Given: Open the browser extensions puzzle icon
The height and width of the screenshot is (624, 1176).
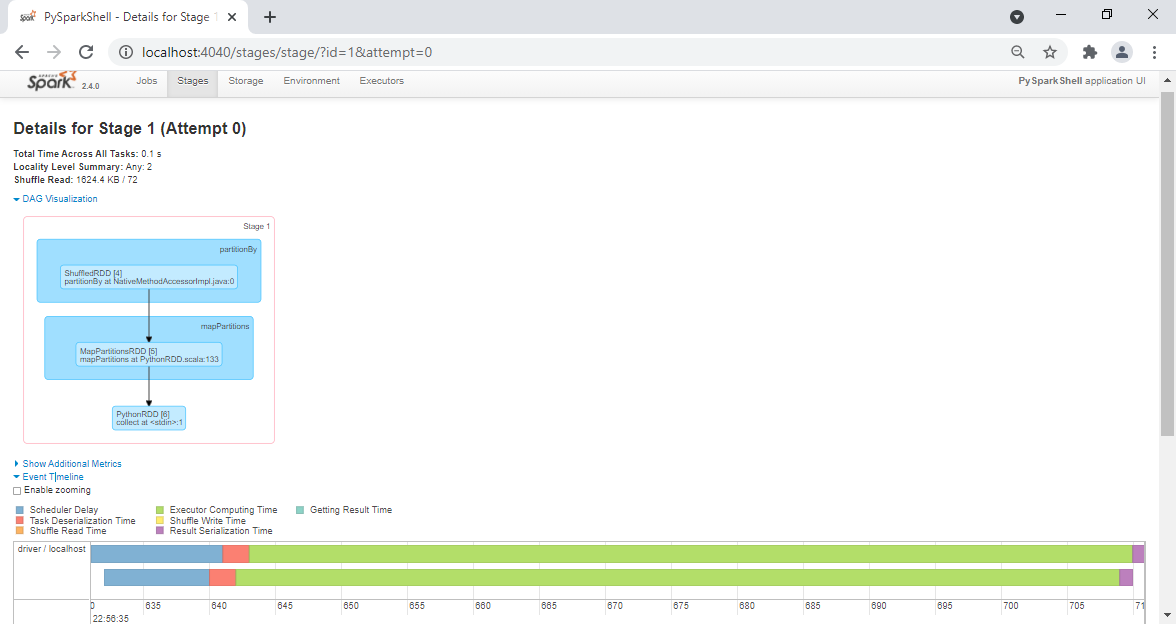Looking at the screenshot, I should pyautogui.click(x=1090, y=52).
